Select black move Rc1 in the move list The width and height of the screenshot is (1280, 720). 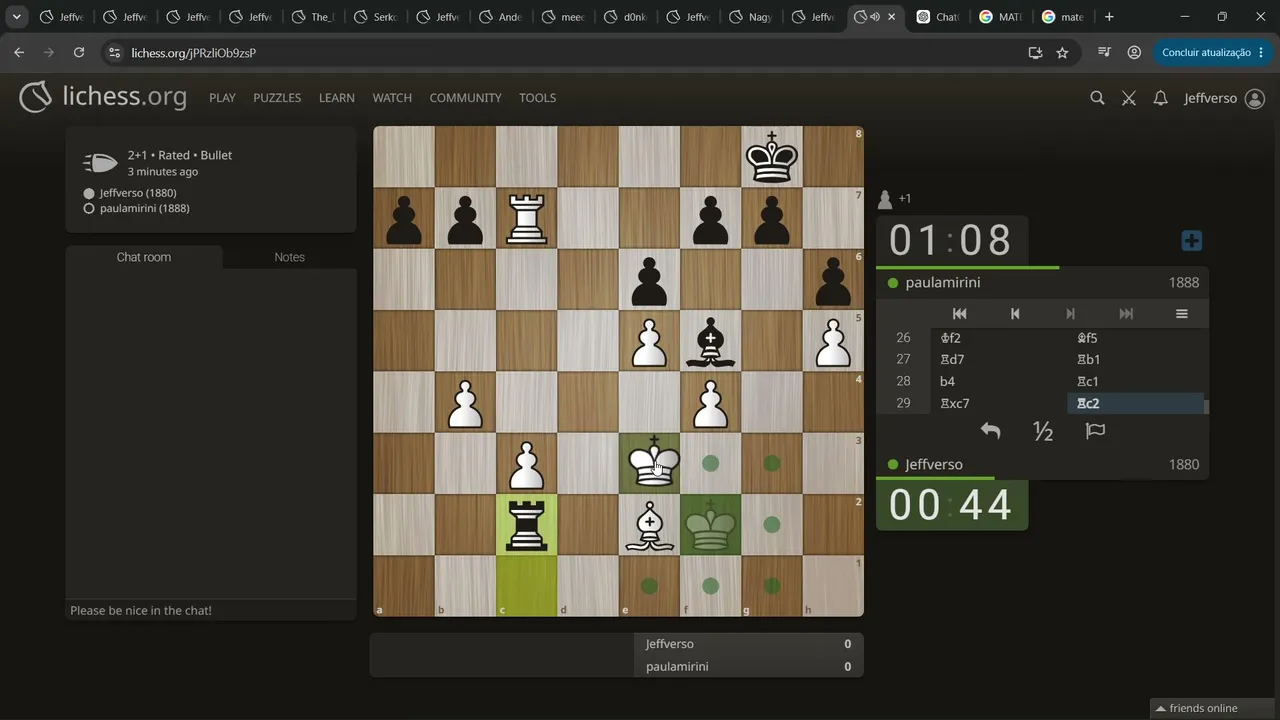1136,381
